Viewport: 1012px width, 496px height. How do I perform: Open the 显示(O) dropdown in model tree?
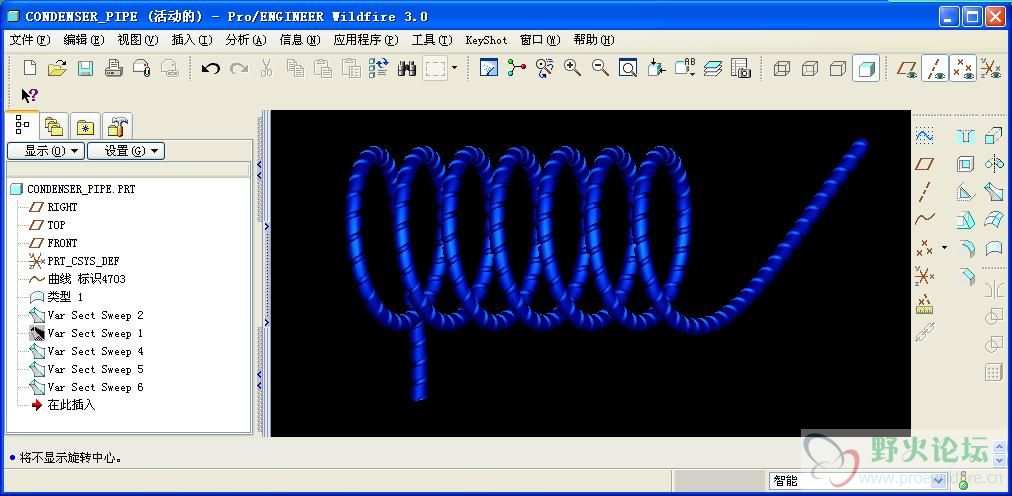[46, 151]
